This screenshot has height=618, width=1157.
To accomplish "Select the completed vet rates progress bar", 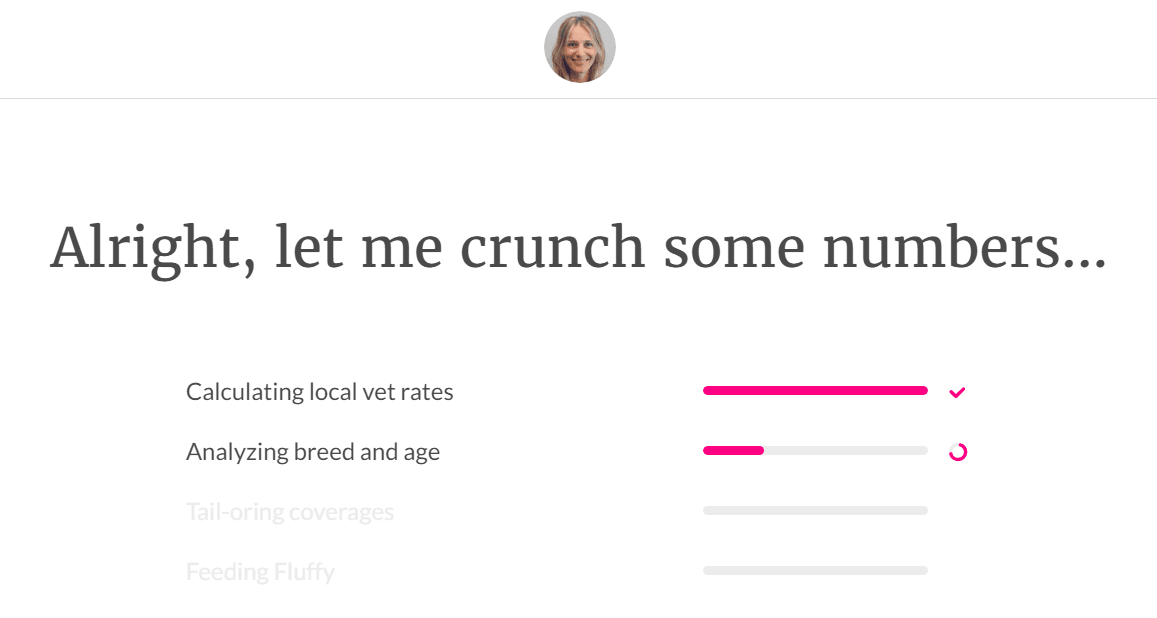I will [x=815, y=391].
